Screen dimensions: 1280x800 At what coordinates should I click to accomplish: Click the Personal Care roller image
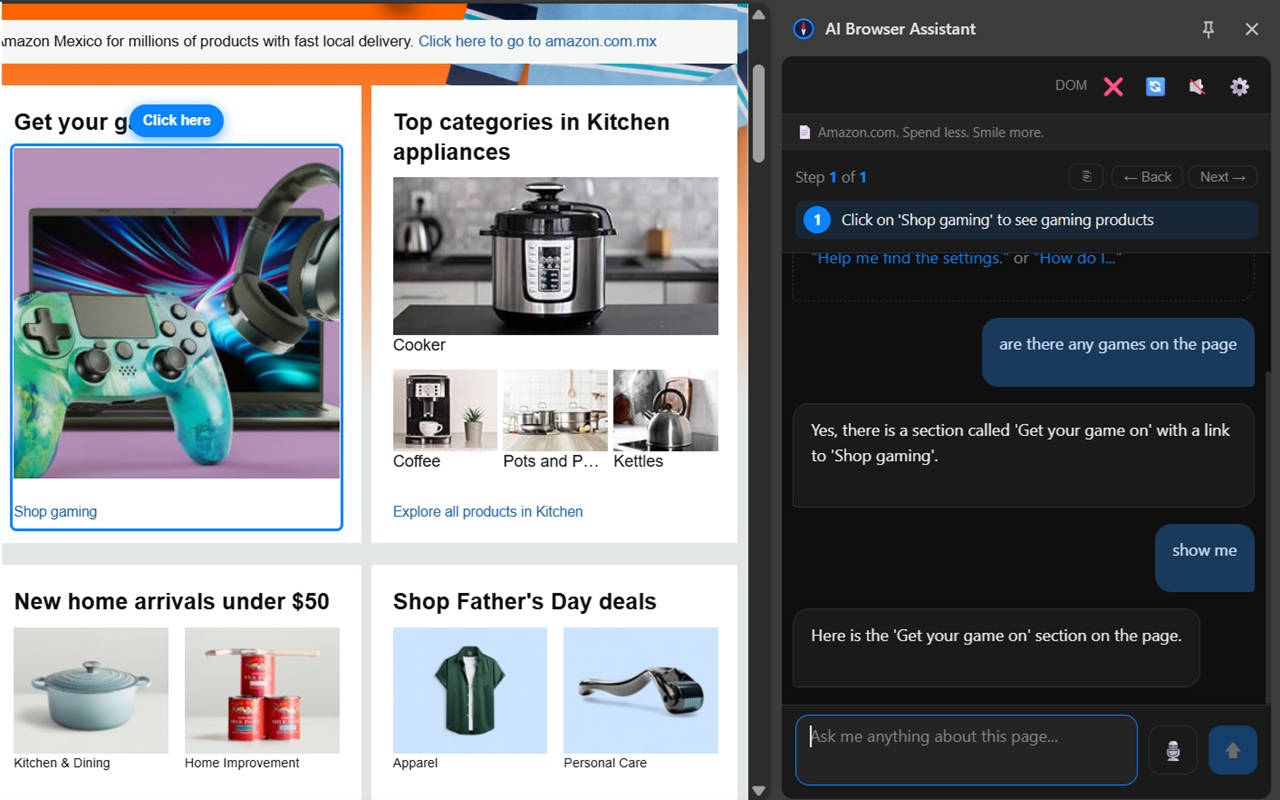[x=641, y=690]
